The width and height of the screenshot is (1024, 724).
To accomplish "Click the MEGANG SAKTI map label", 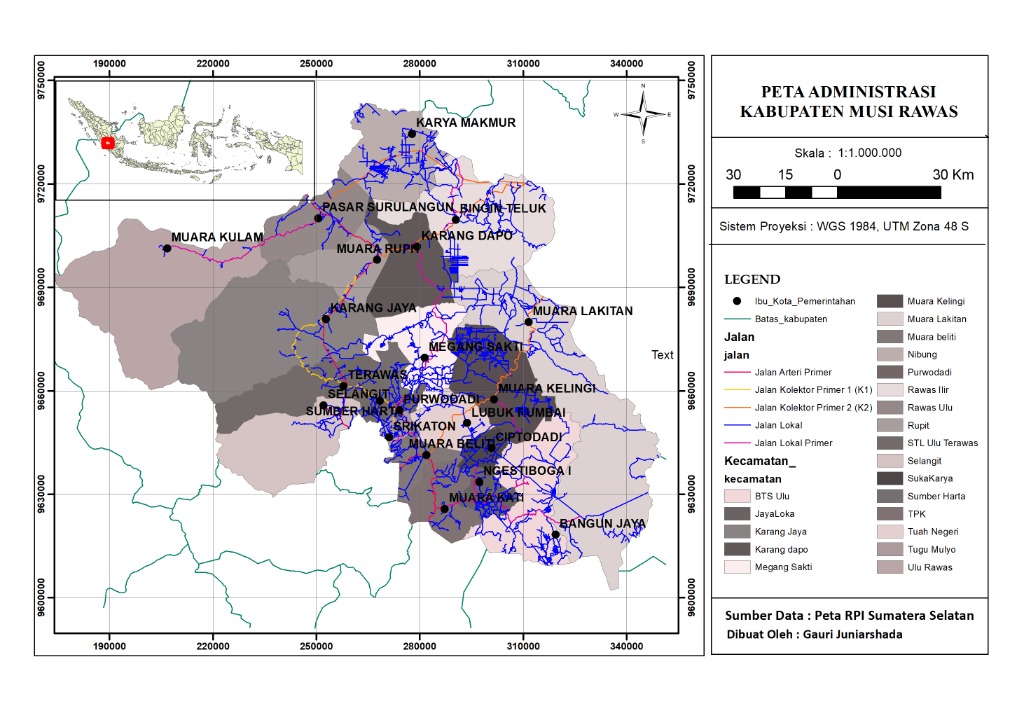I will click(x=475, y=347).
